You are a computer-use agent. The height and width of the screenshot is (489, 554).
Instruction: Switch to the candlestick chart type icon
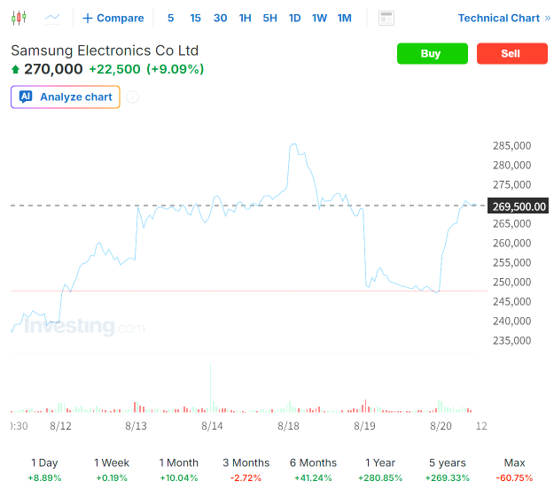point(19,18)
